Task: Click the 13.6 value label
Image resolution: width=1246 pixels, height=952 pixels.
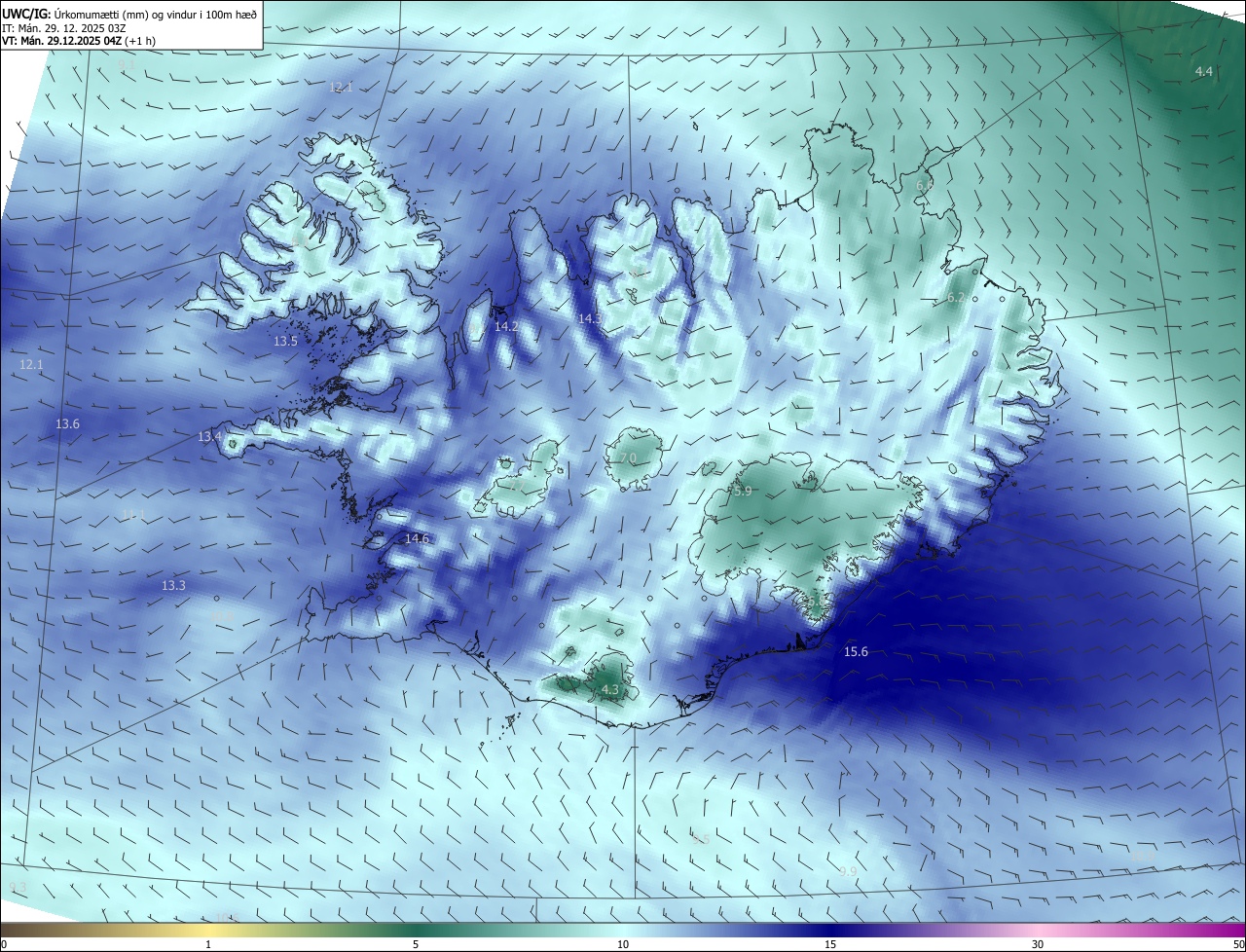Action: 67,424
